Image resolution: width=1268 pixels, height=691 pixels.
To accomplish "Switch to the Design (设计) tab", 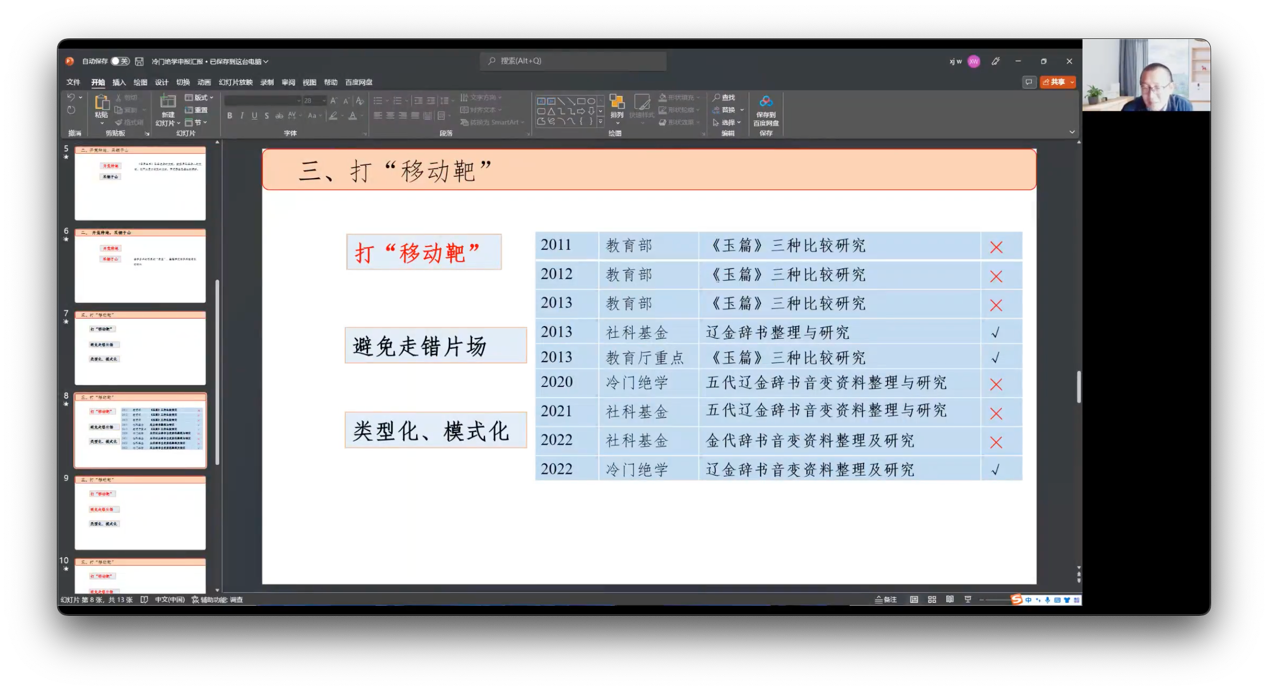I will [x=161, y=83].
